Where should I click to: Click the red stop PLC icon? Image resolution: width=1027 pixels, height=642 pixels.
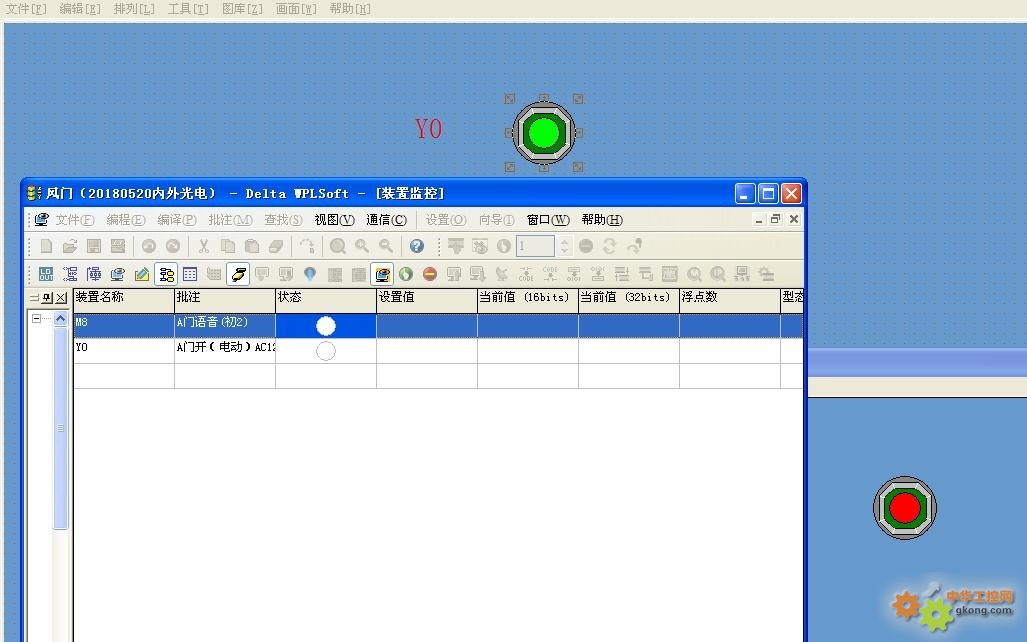point(430,274)
